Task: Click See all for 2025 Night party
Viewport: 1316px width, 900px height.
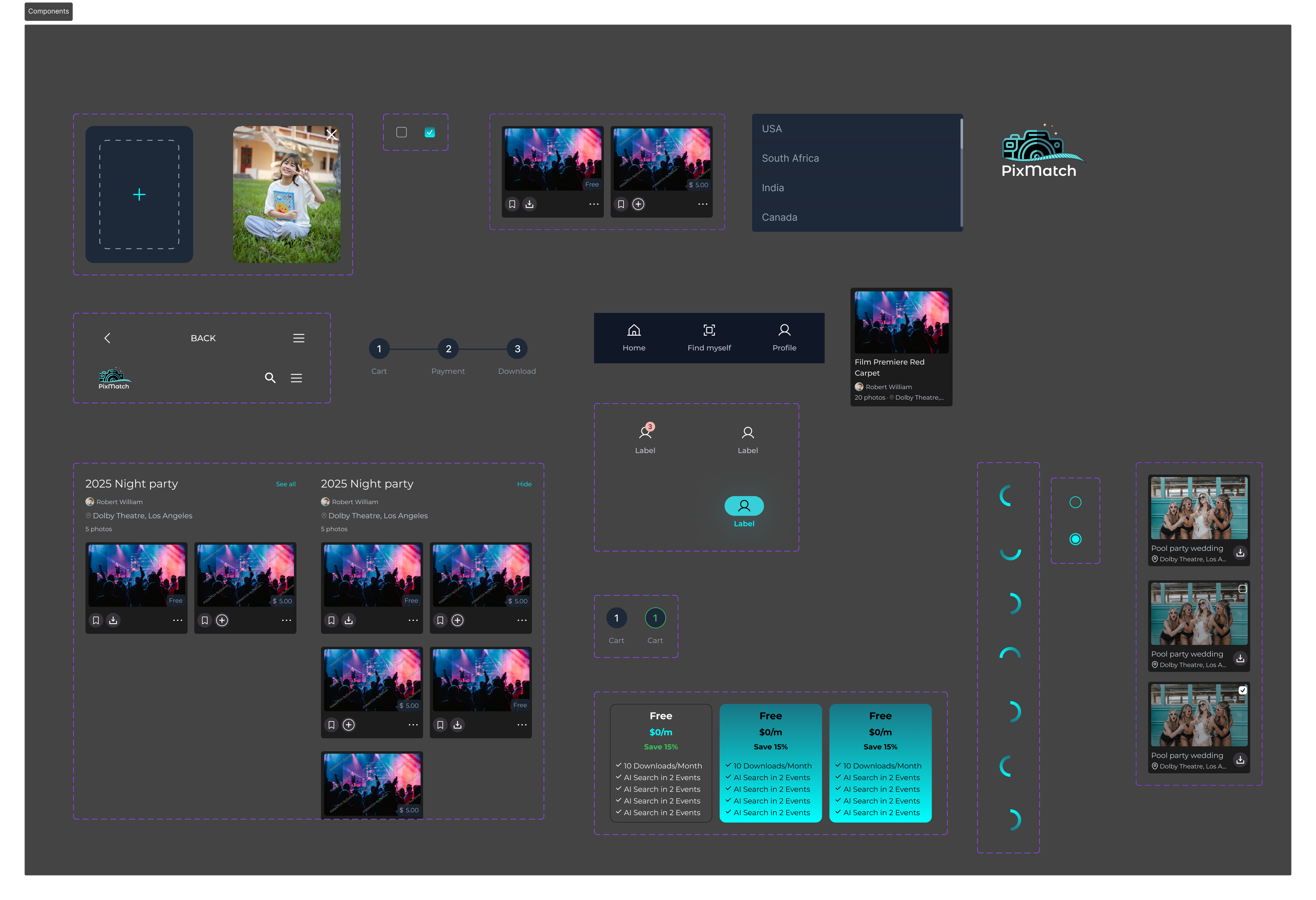Action: (x=286, y=484)
